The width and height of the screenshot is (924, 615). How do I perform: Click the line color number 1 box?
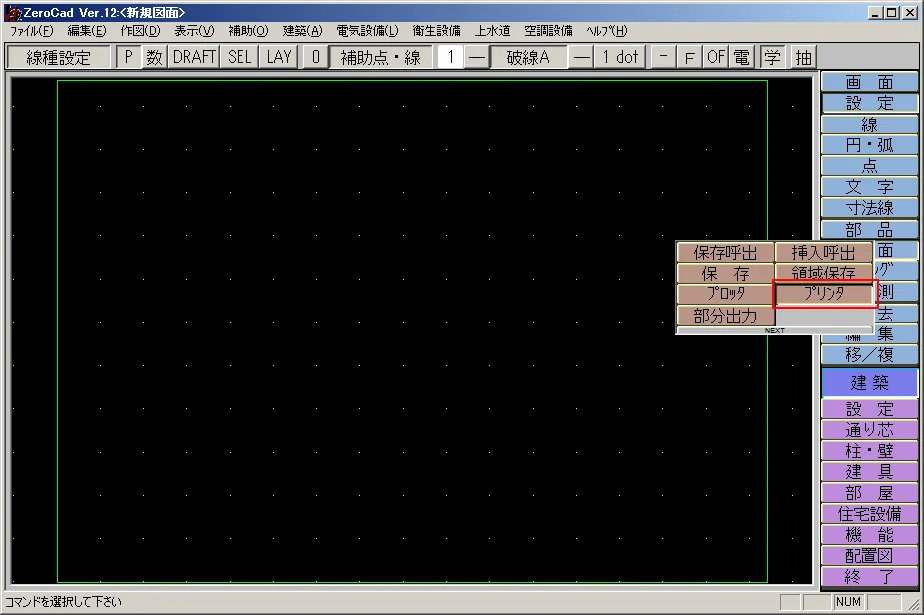coord(450,57)
